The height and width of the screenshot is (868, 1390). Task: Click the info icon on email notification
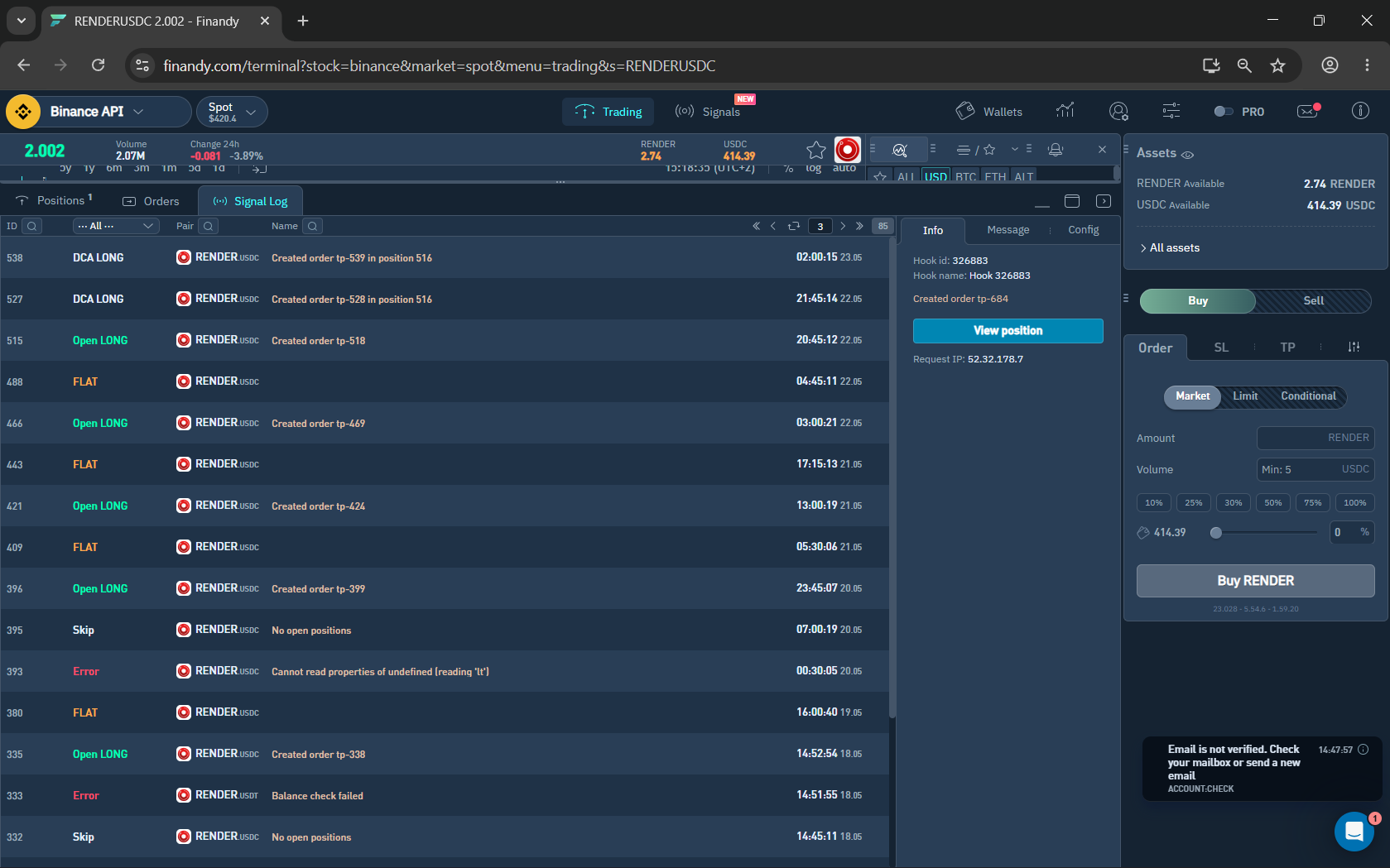(x=1364, y=750)
